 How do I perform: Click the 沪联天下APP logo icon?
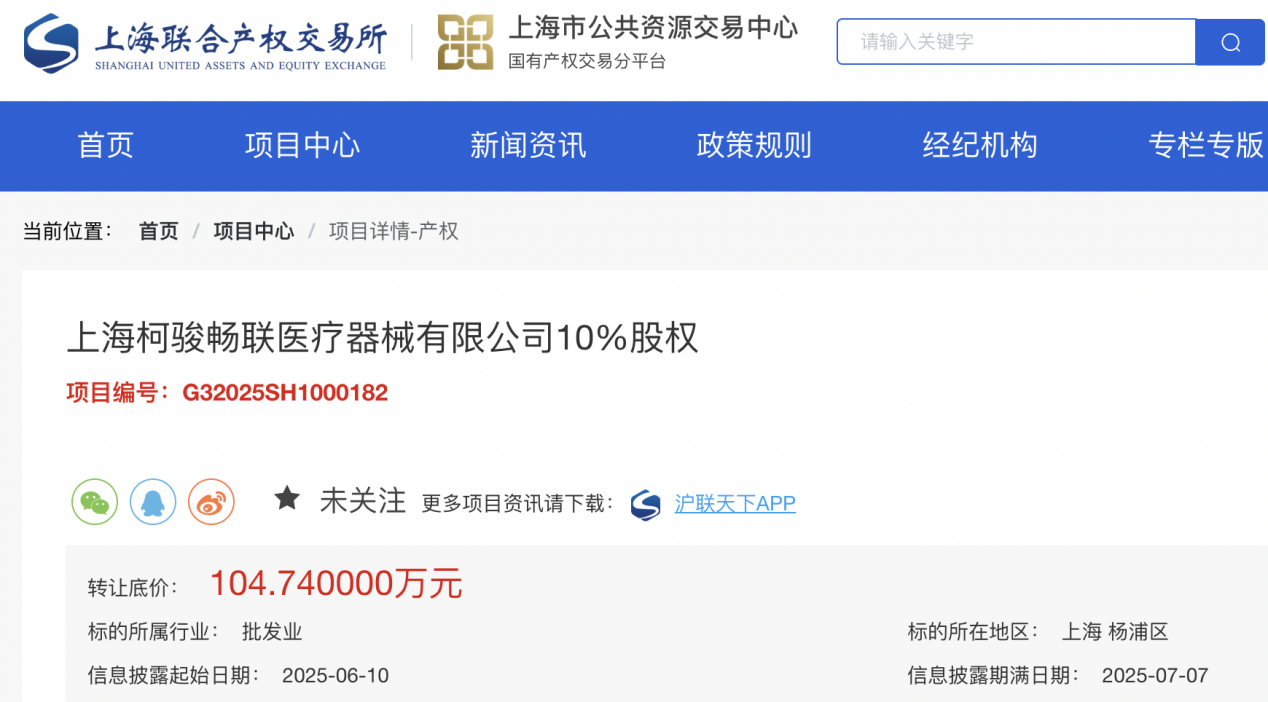(646, 504)
